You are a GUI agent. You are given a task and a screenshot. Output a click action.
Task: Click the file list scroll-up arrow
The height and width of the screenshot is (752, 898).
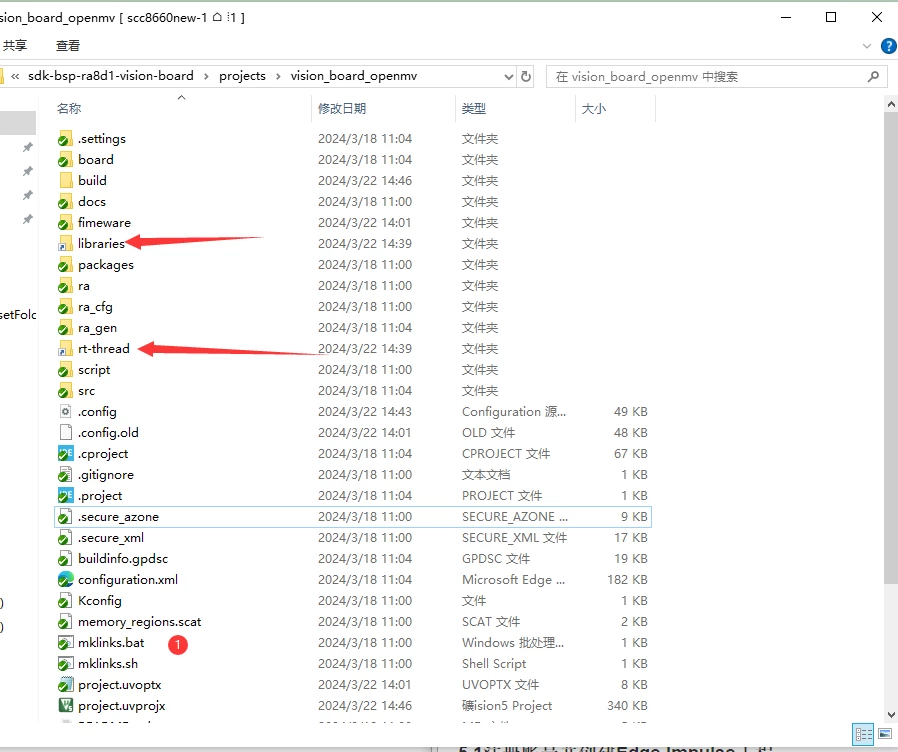pyautogui.click(x=891, y=104)
